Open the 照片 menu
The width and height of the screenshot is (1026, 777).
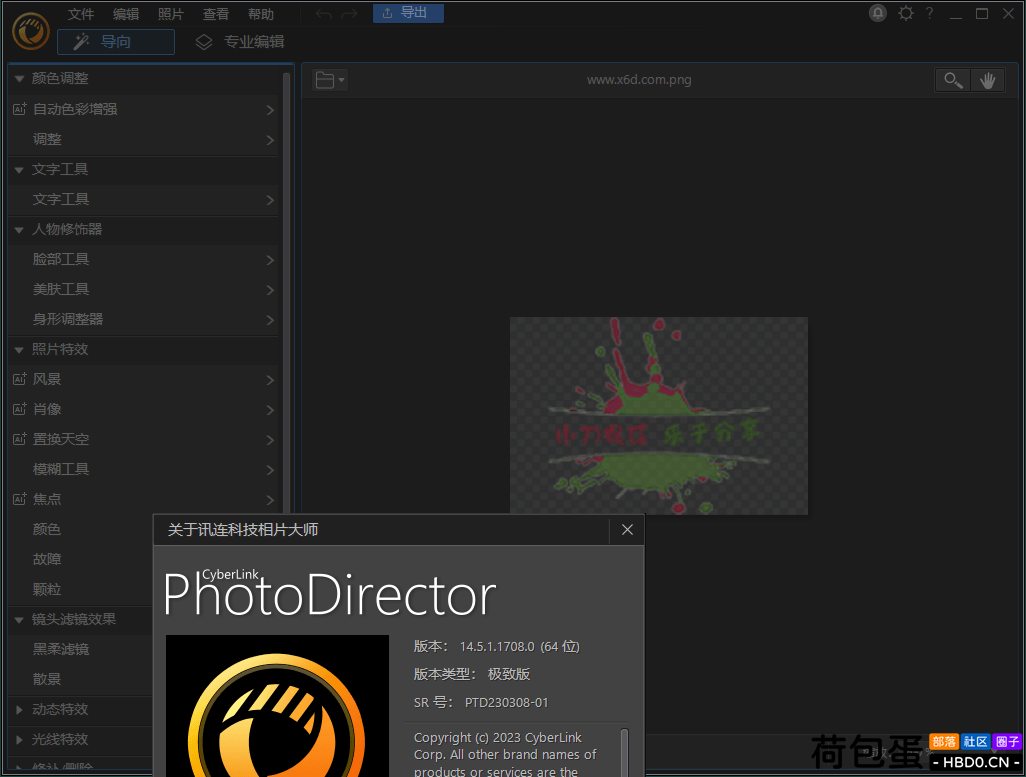pyautogui.click(x=171, y=14)
